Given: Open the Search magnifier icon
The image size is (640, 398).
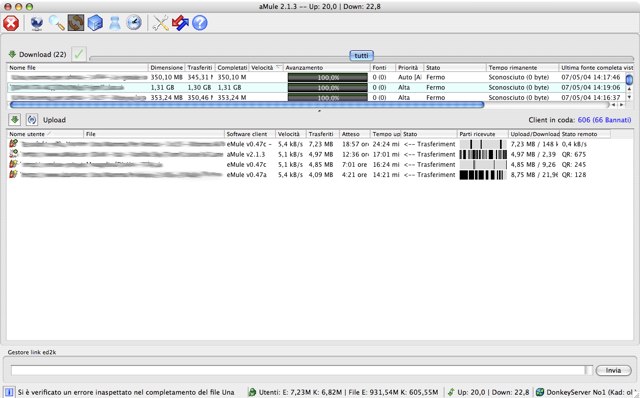Looking at the screenshot, I should [56, 23].
